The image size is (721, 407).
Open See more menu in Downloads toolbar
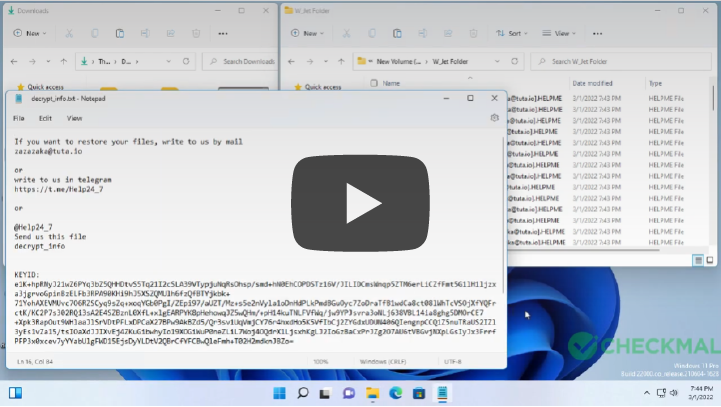[x=223, y=33]
